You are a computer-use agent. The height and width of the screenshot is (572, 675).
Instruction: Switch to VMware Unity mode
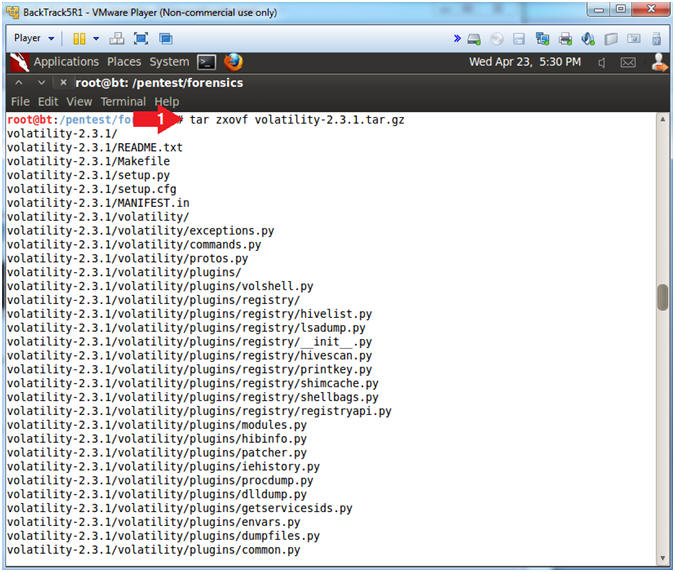166,39
